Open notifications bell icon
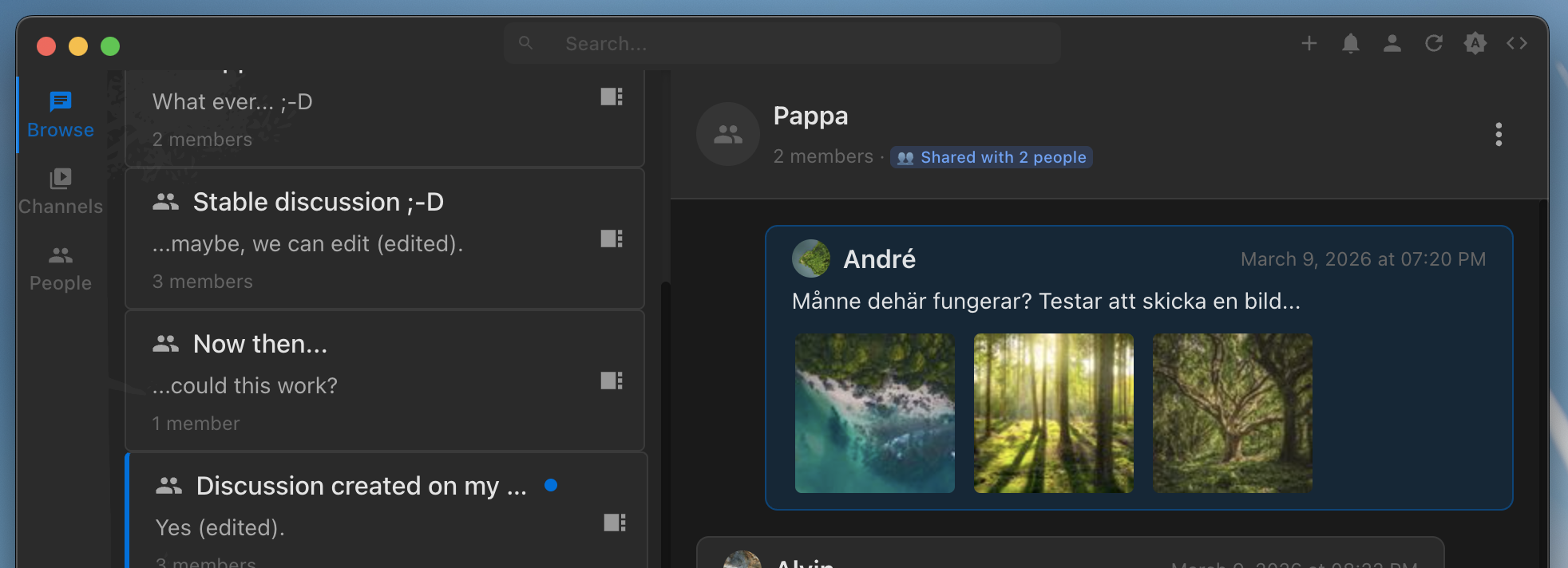The width and height of the screenshot is (1568, 568). 1351,43
